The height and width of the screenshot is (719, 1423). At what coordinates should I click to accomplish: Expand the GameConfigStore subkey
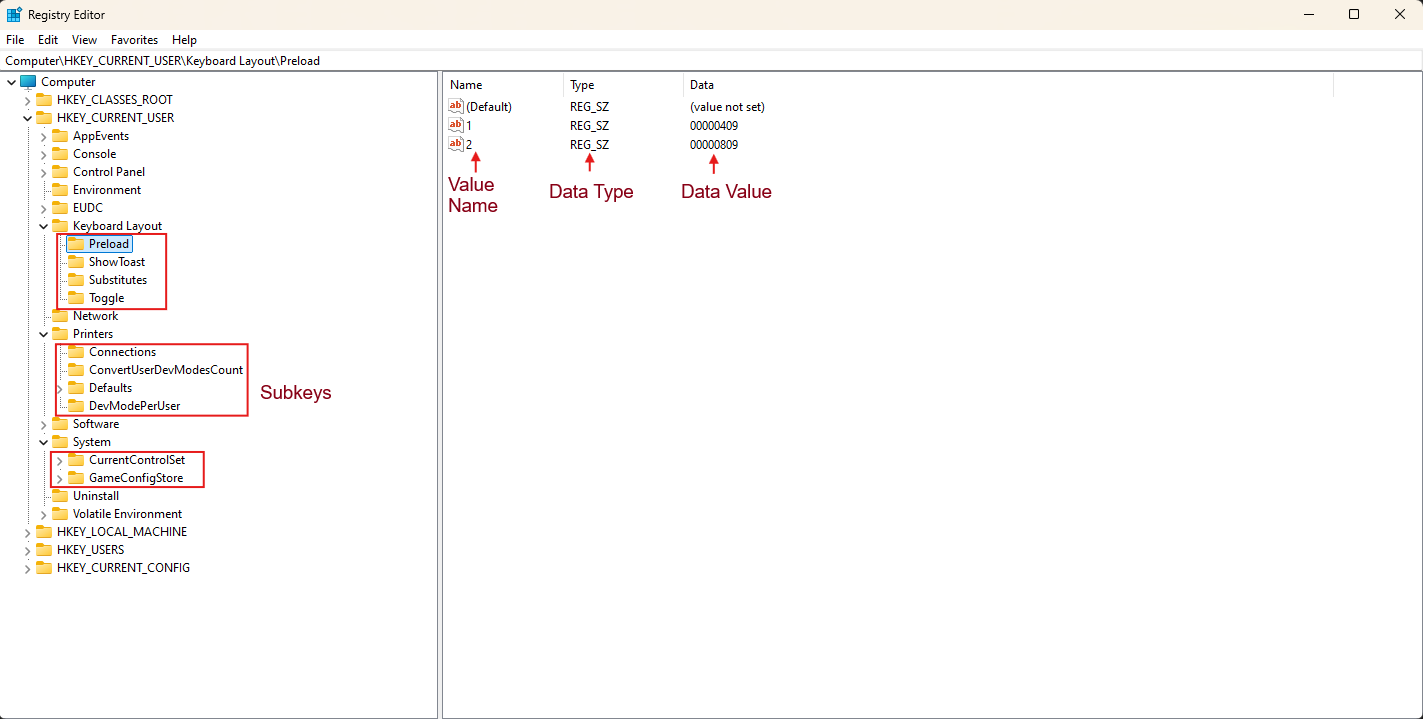pyautogui.click(x=59, y=478)
